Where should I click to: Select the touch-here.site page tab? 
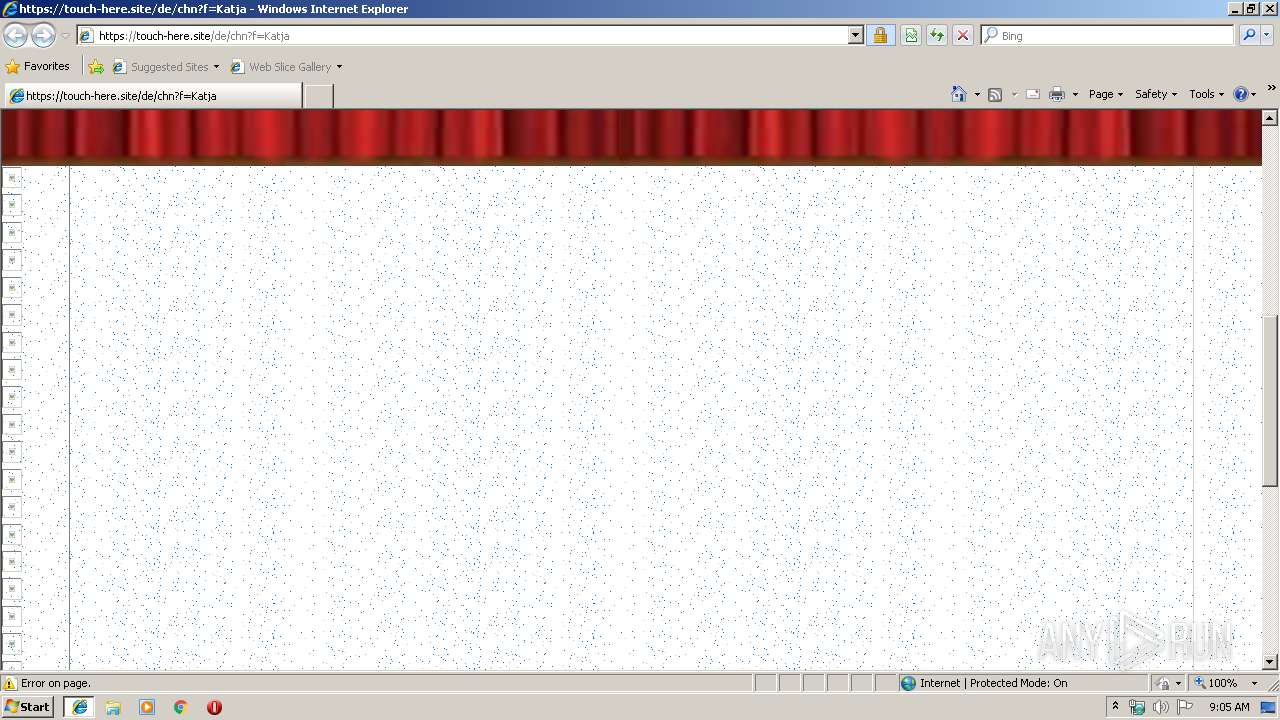pos(152,96)
